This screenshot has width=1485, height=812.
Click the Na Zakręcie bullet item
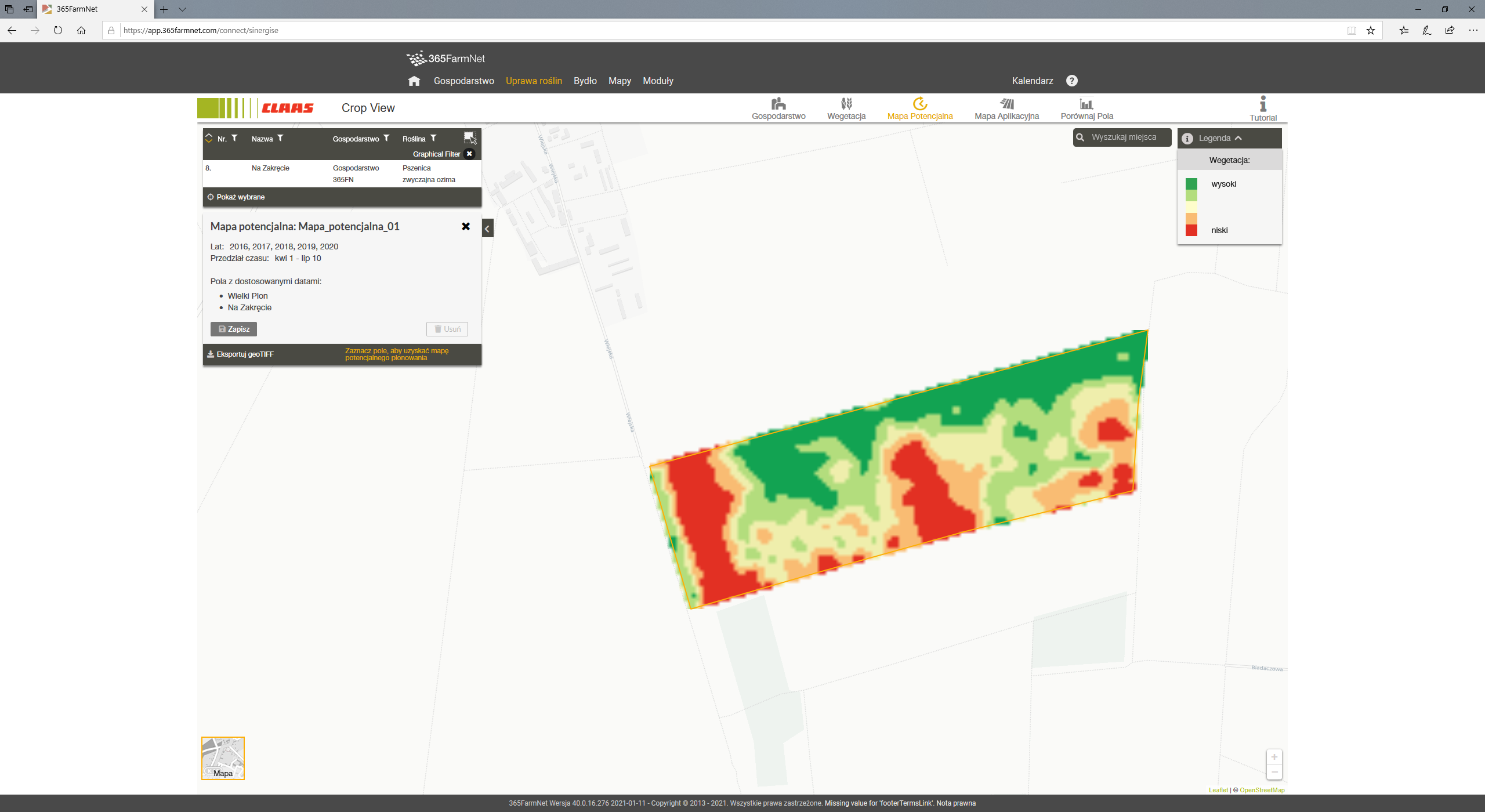click(x=249, y=307)
